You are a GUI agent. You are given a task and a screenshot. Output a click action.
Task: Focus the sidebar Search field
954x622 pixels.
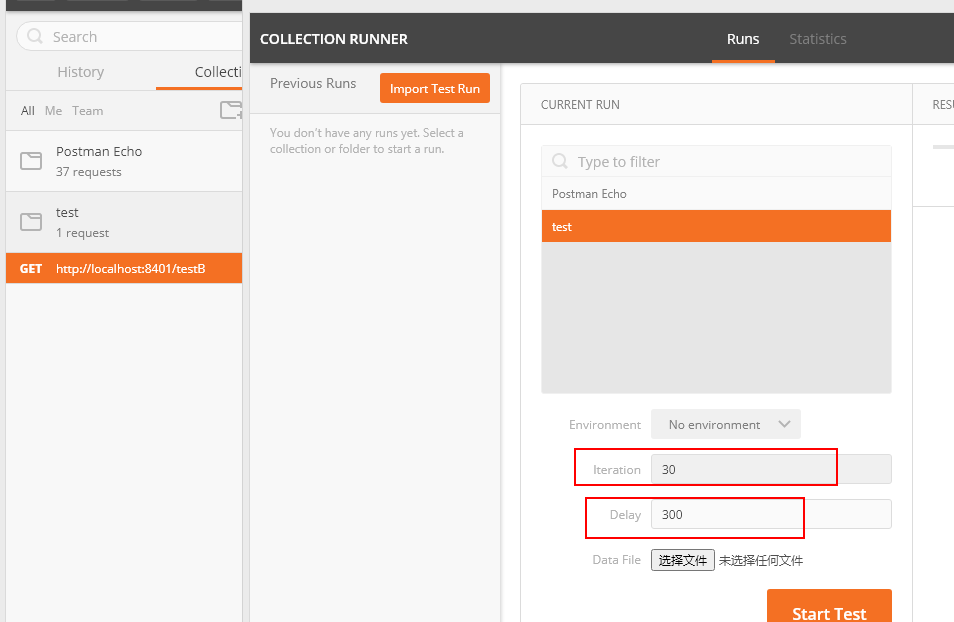(x=130, y=37)
